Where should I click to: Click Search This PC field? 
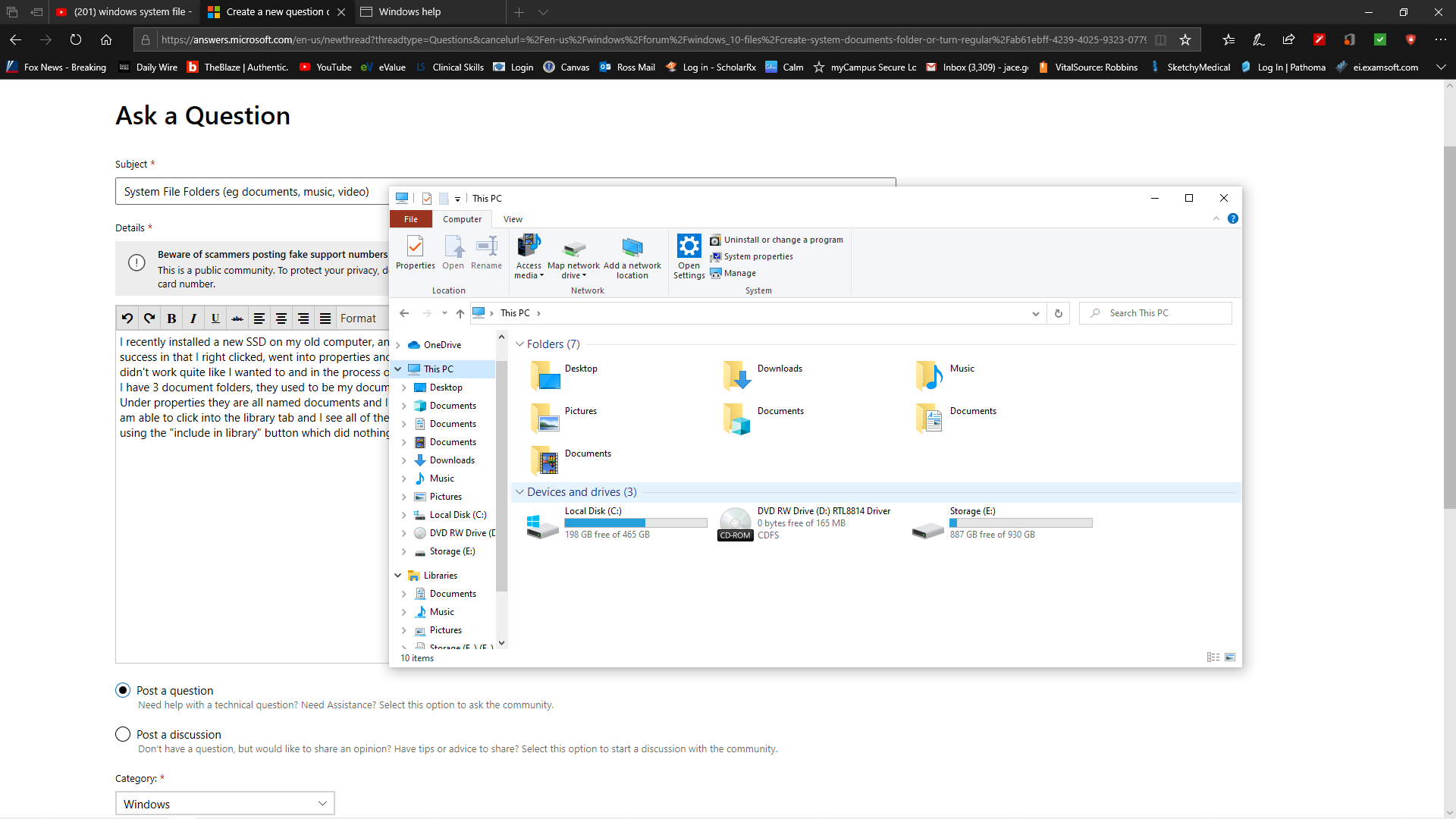(x=1156, y=313)
